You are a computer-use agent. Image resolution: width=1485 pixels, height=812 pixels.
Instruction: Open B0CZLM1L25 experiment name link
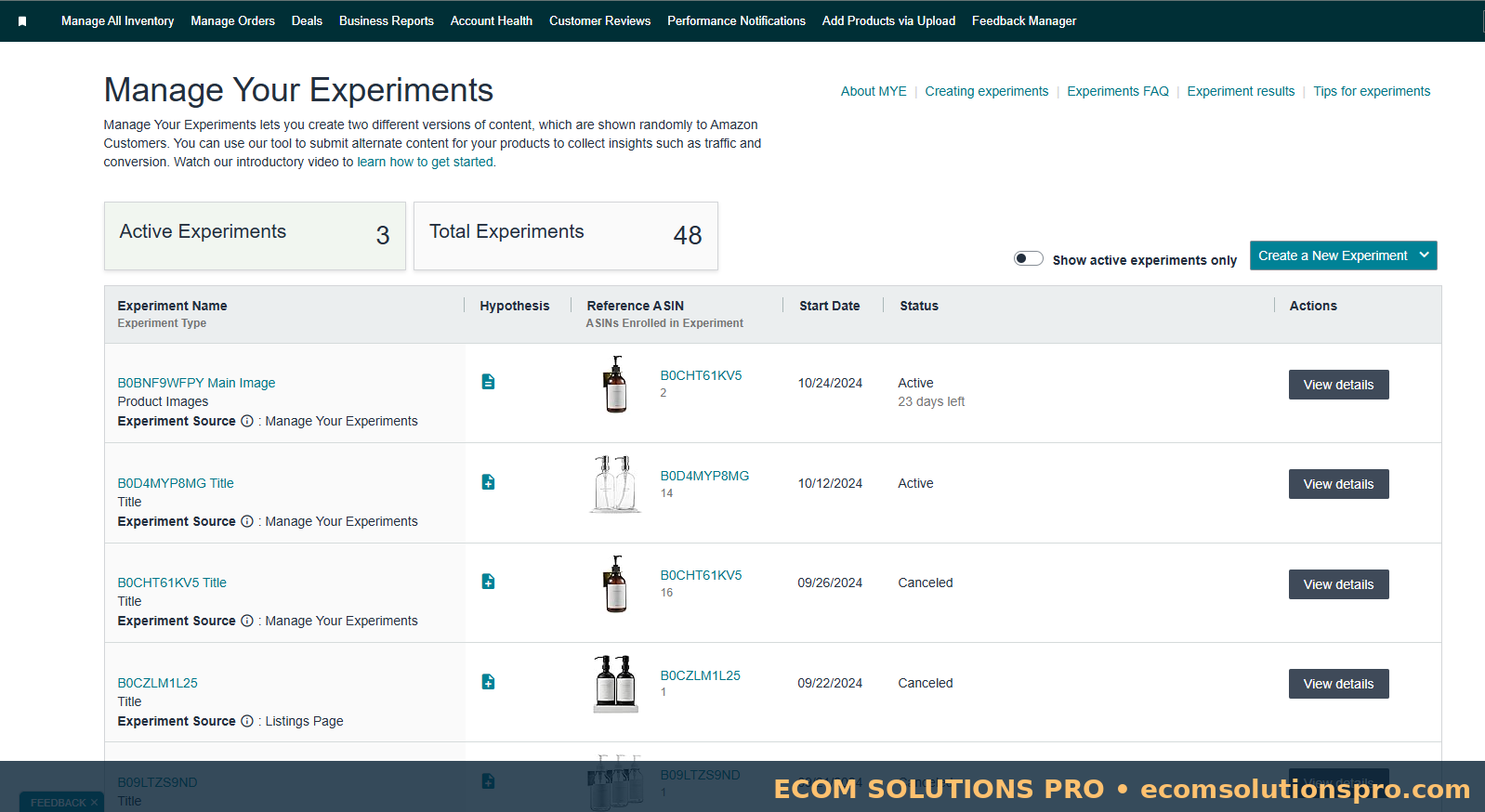pyautogui.click(x=157, y=683)
